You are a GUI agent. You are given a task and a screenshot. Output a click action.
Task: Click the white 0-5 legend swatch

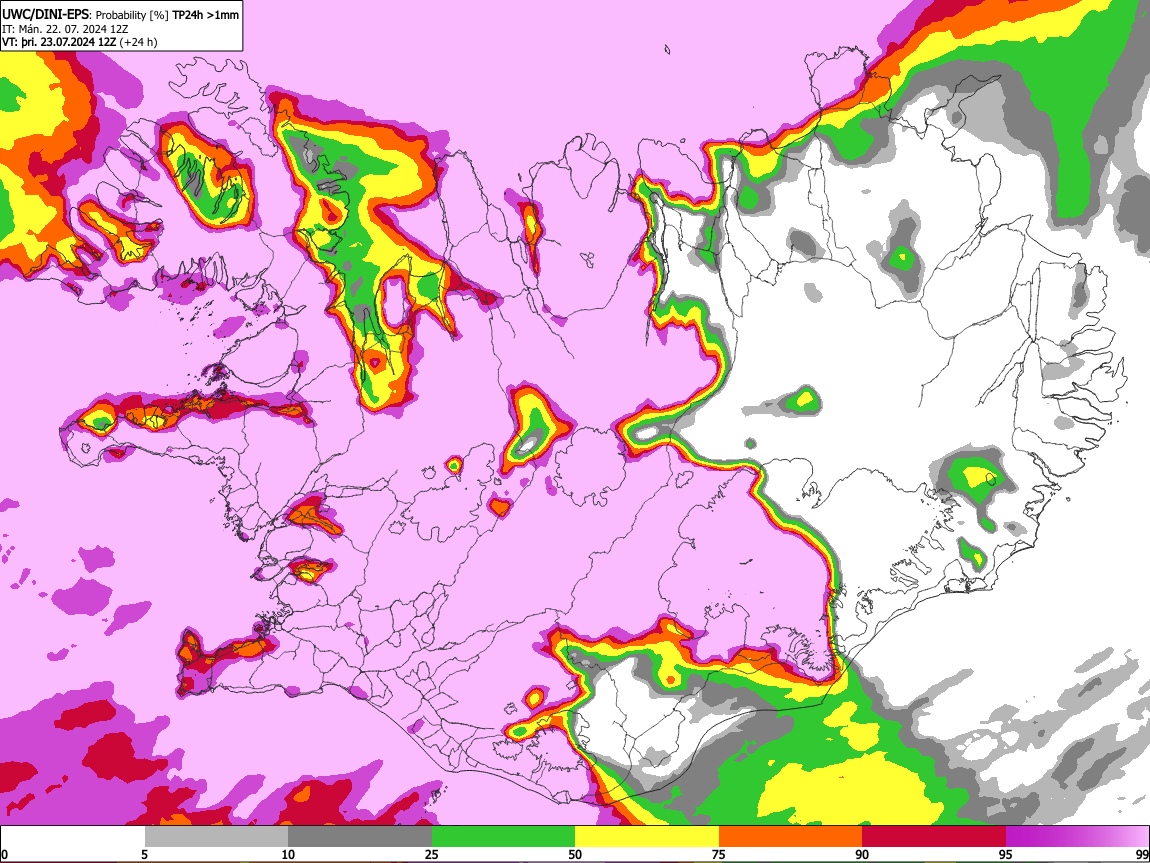[x=73, y=836]
